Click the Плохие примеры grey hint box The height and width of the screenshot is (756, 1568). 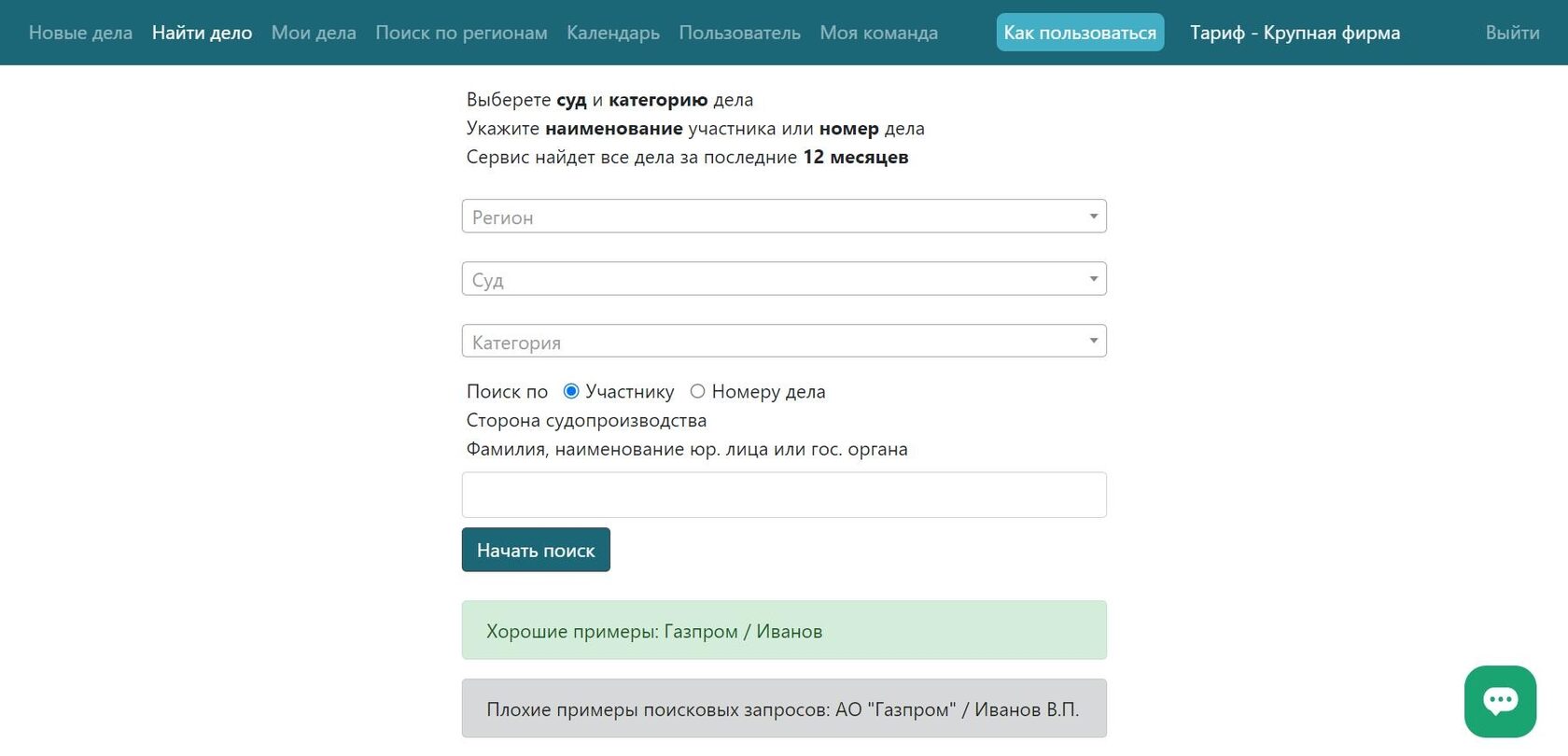pos(784,709)
